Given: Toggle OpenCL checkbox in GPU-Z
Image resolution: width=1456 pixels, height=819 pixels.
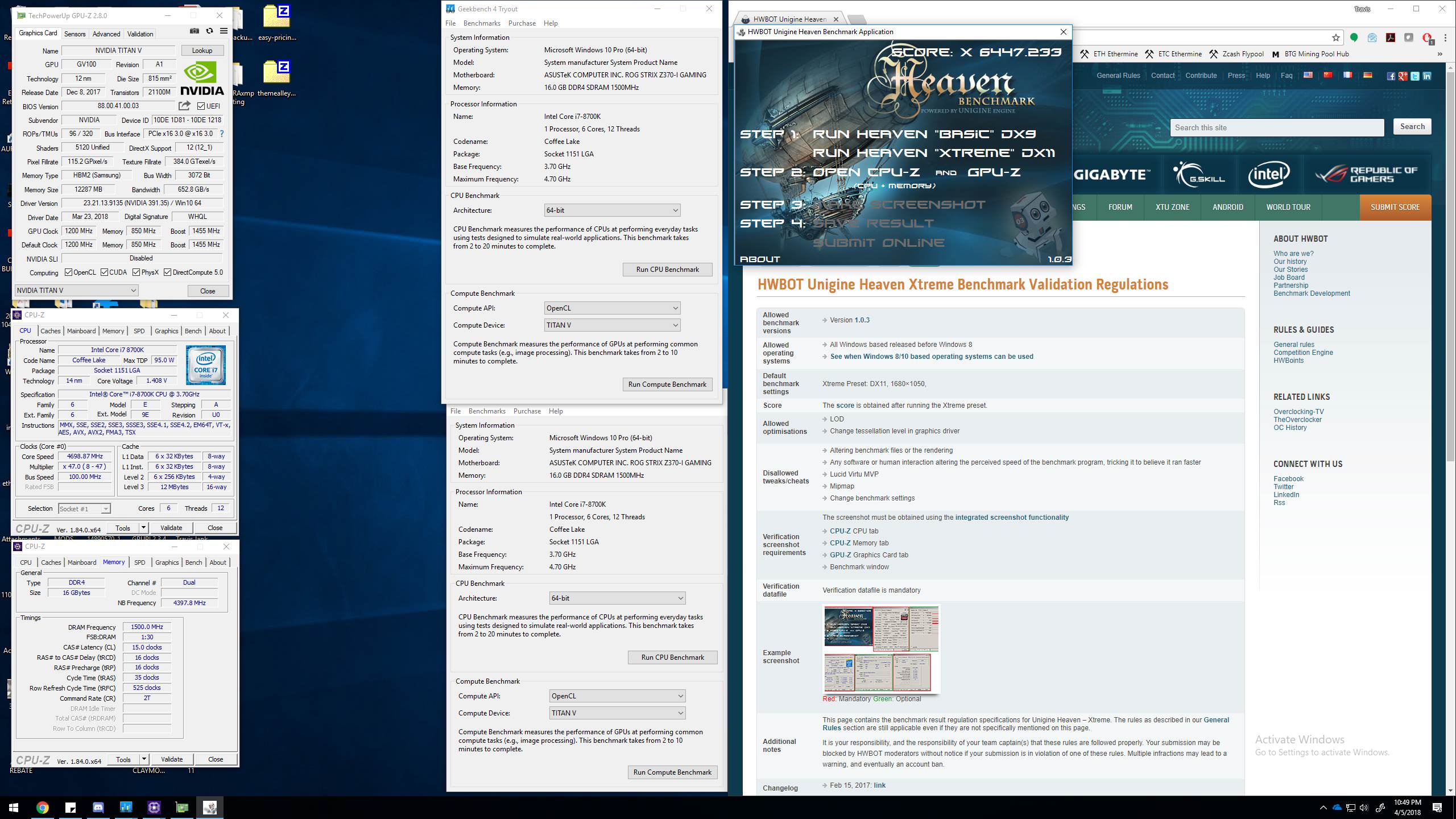Looking at the screenshot, I should coord(69,272).
